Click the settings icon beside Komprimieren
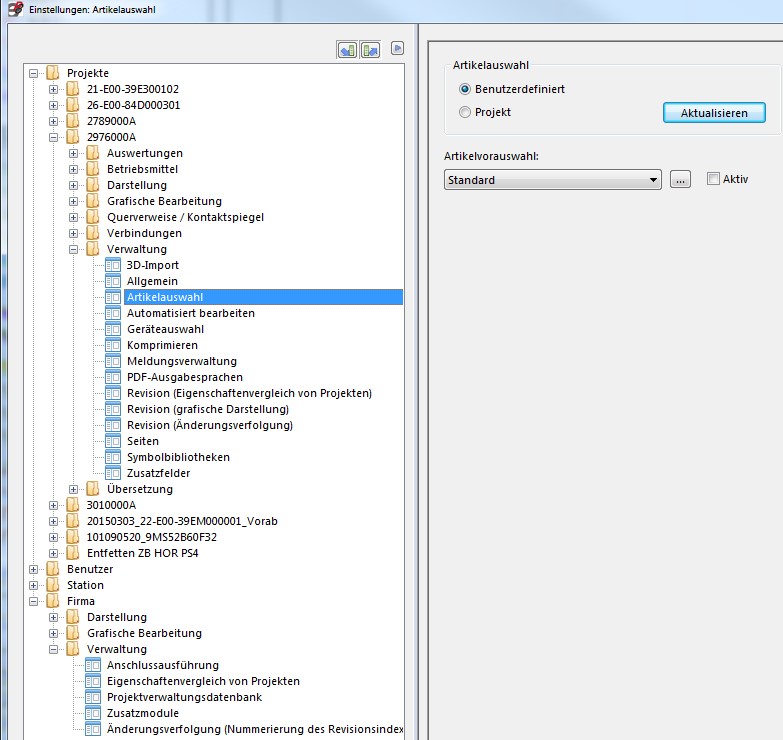 (113, 345)
